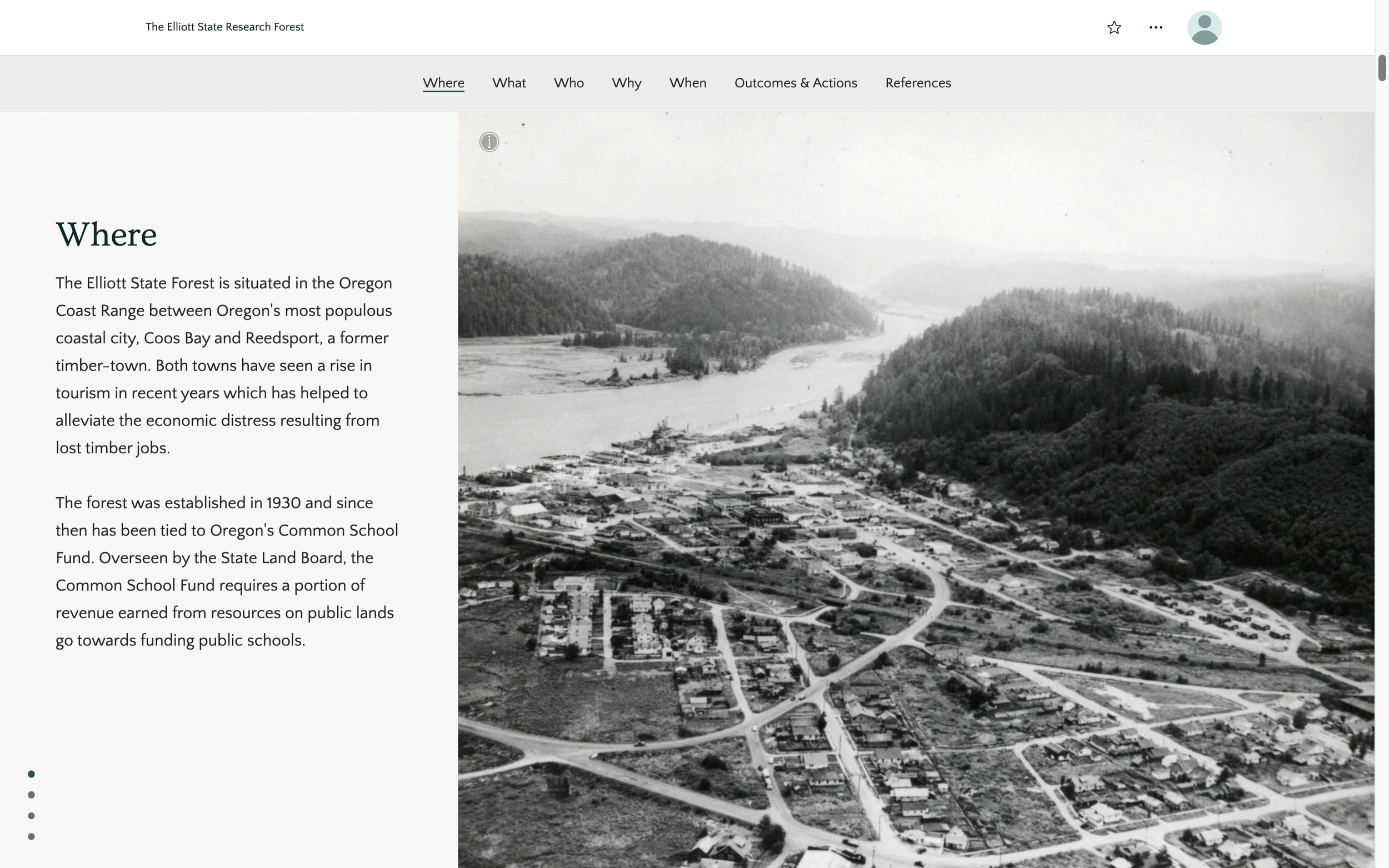Select the third slide navigation dot
This screenshot has width=1389, height=868.
point(32,816)
